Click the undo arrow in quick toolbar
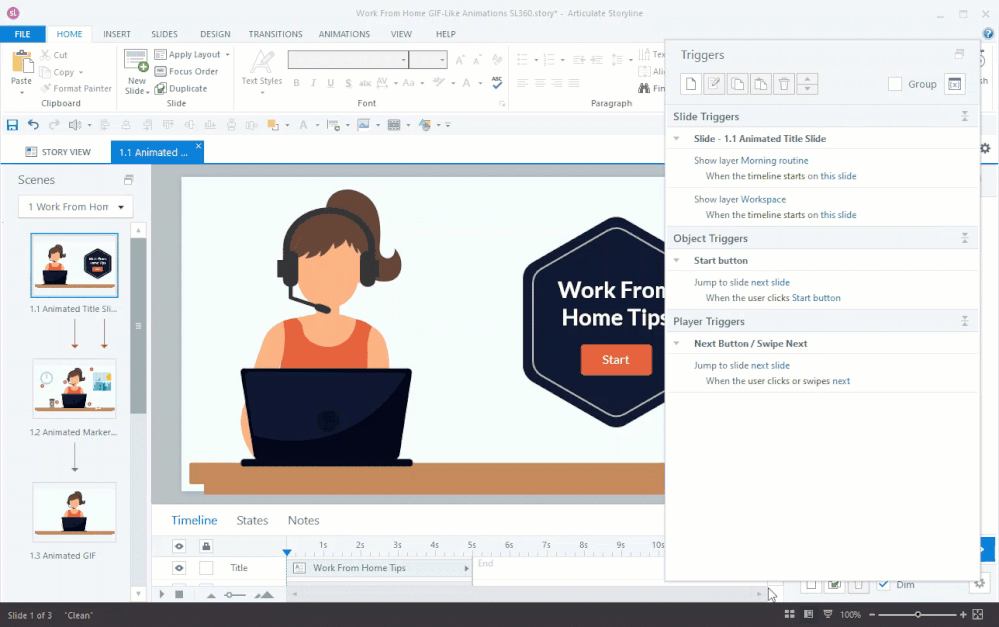Viewport: 999px width, 627px height. pos(33,125)
